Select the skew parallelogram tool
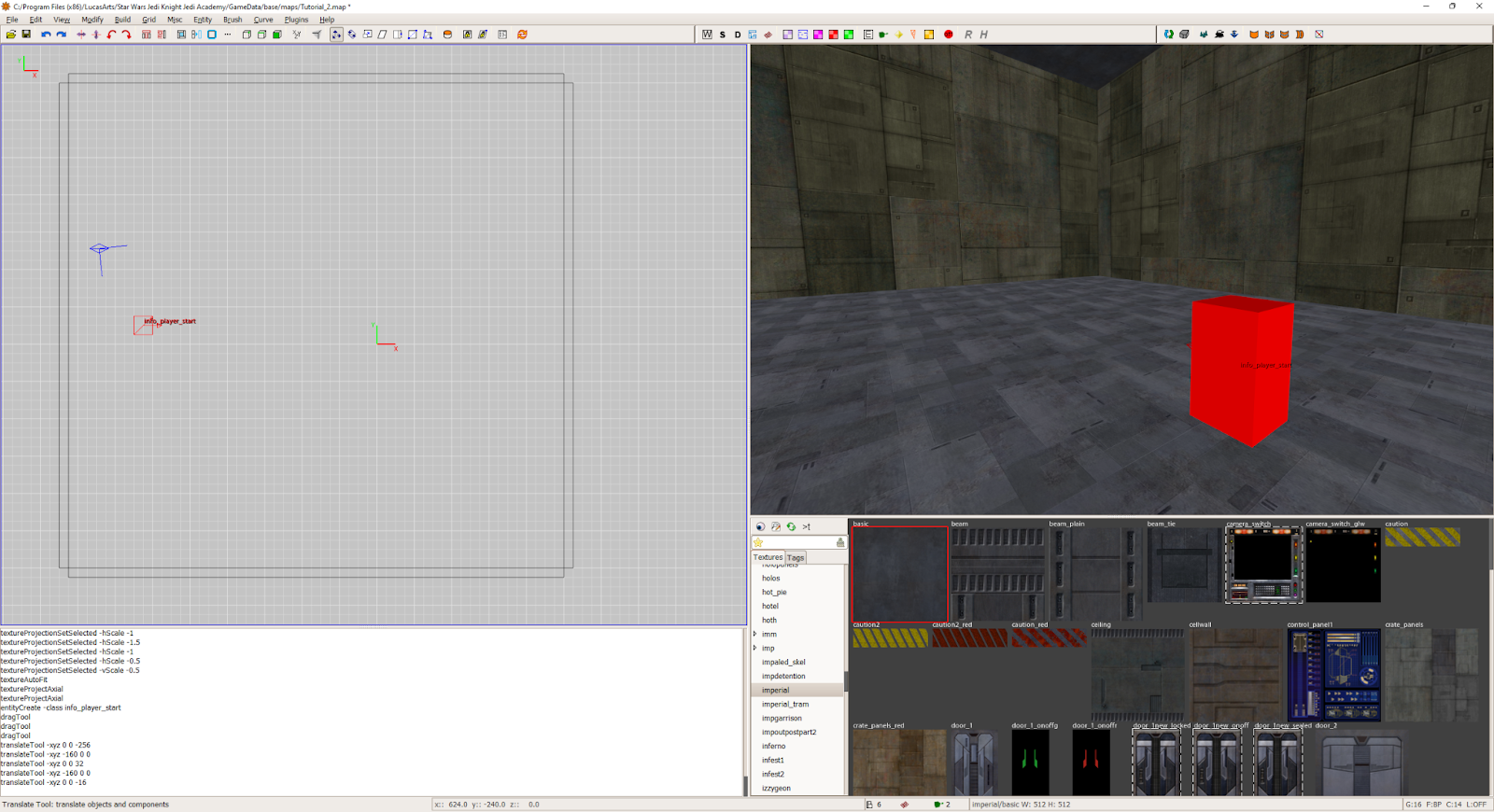The height and width of the screenshot is (812, 1494). (x=382, y=35)
